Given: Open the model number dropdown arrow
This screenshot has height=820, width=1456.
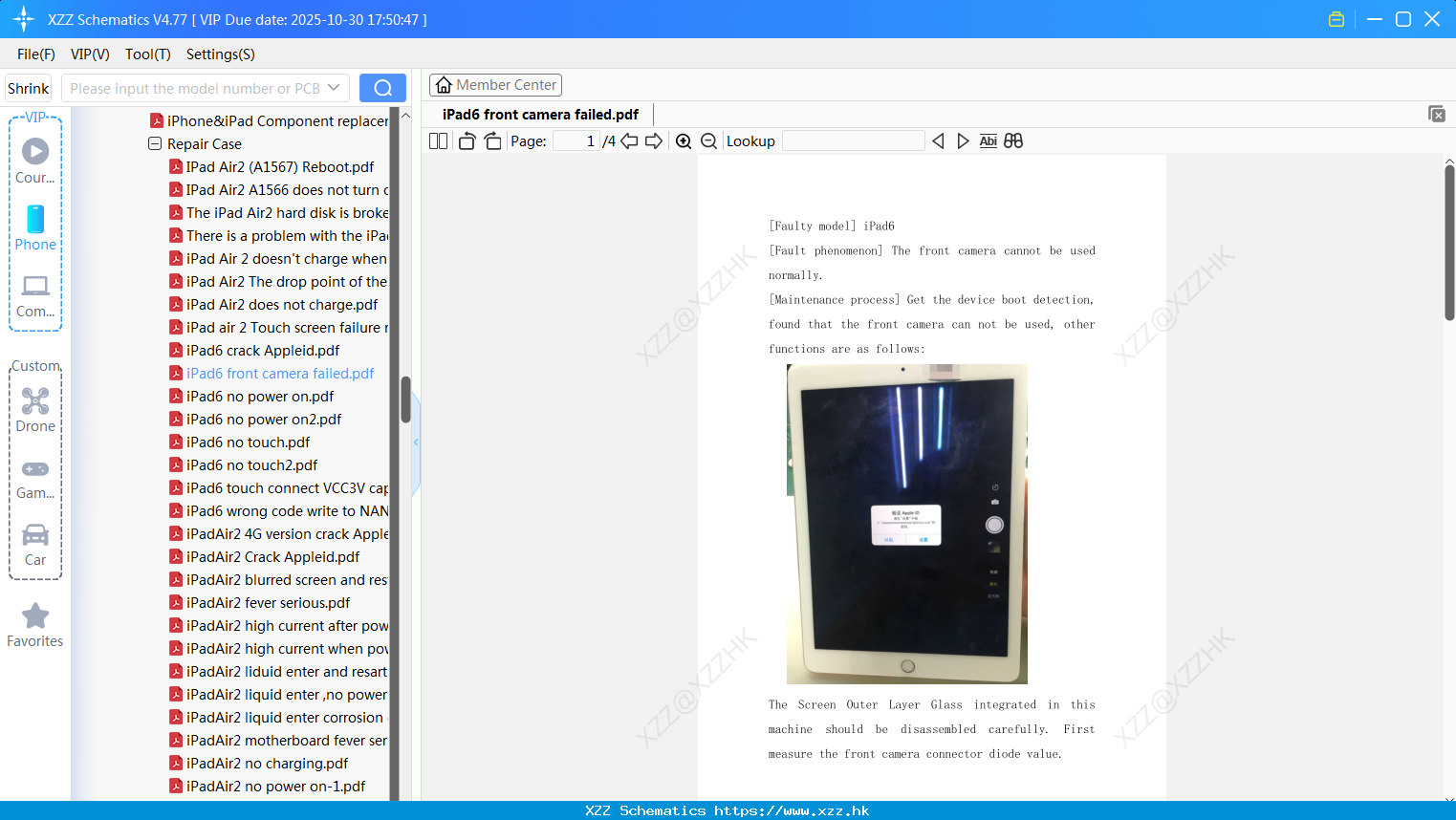Looking at the screenshot, I should (x=334, y=88).
